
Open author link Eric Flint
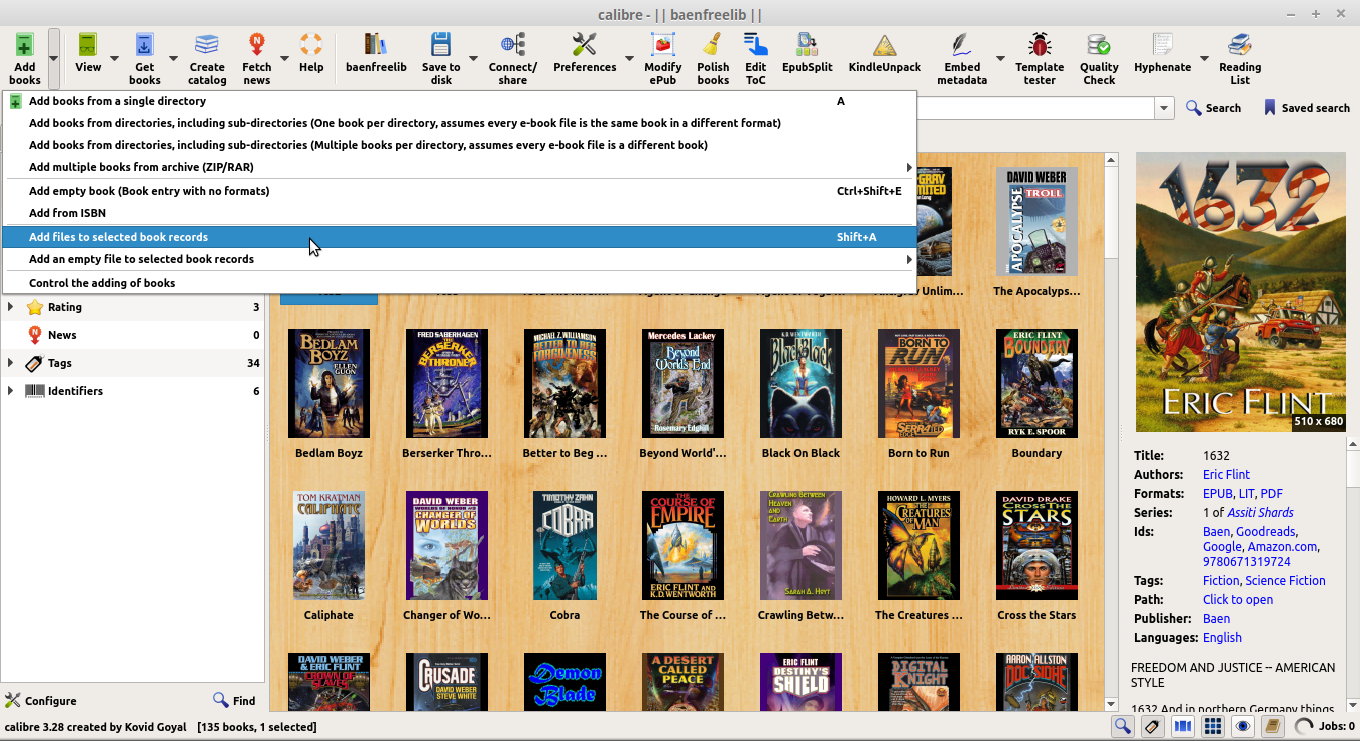pos(1226,475)
